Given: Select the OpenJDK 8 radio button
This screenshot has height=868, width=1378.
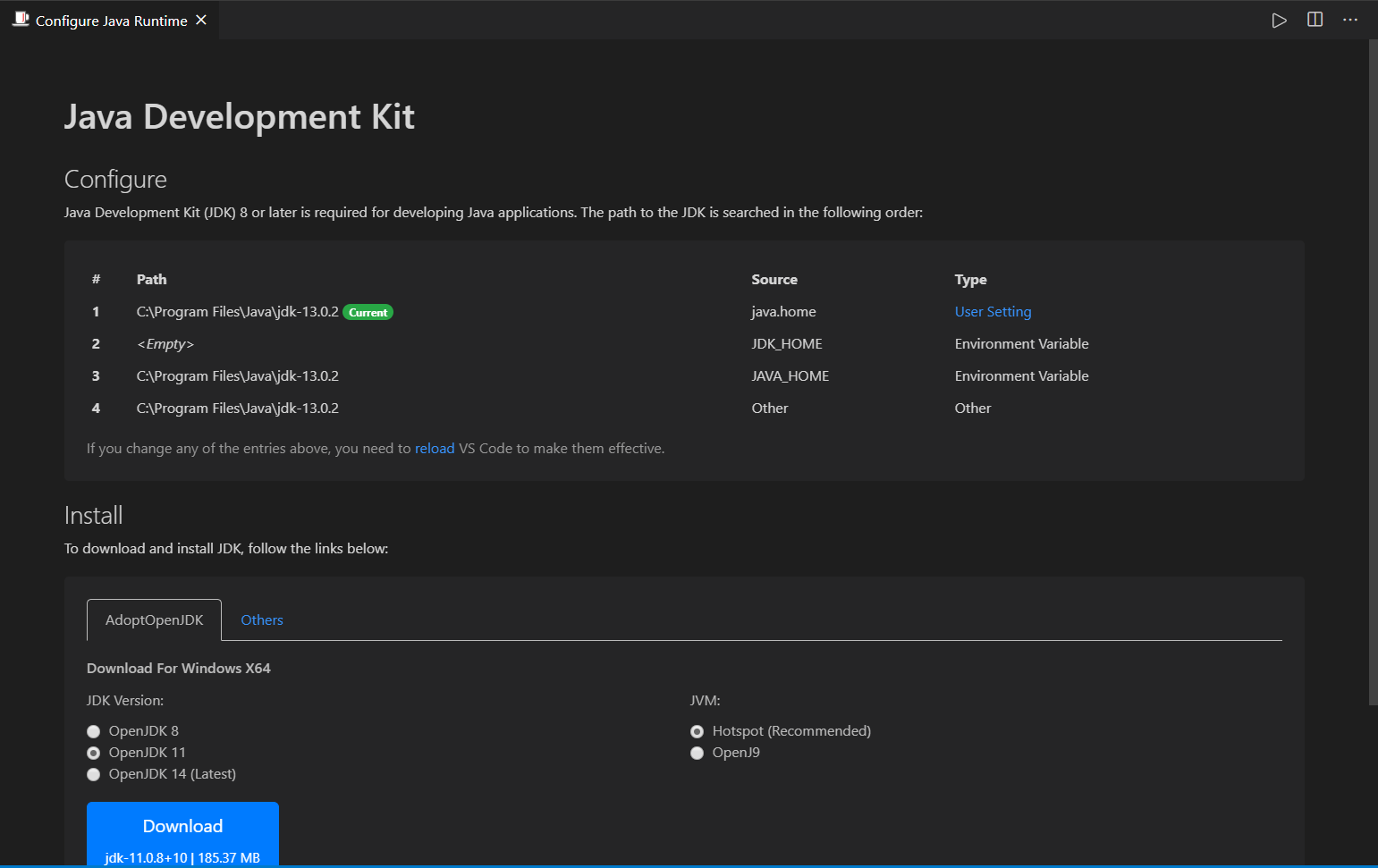Looking at the screenshot, I should point(93,731).
